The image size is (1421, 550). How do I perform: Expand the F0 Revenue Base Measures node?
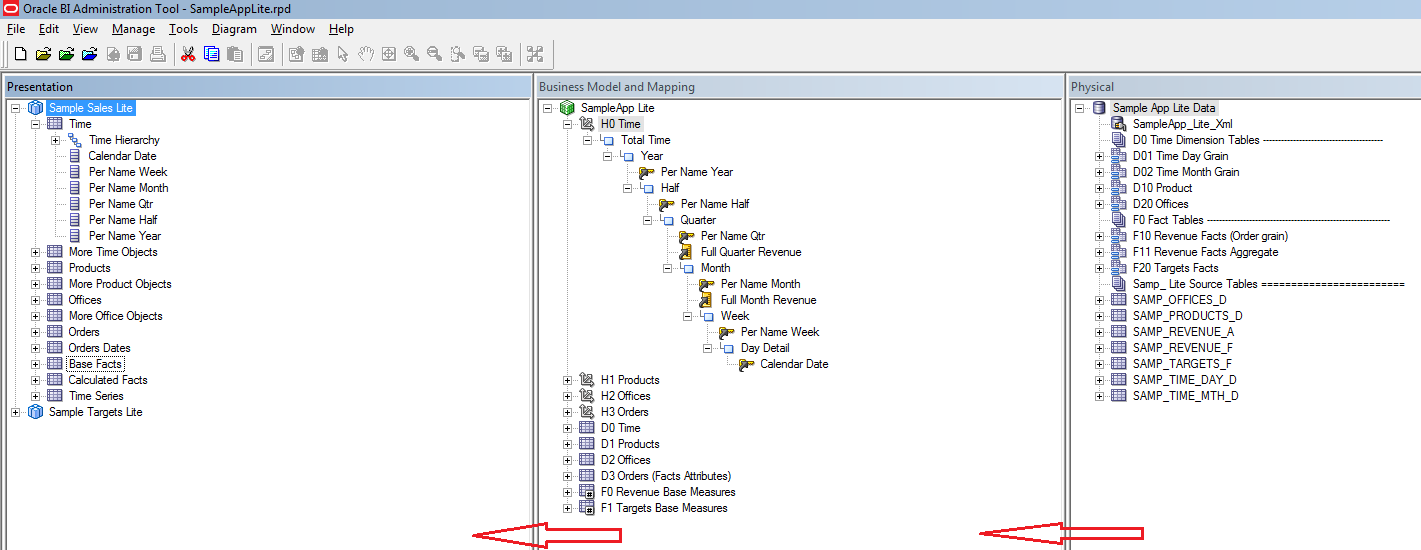(x=568, y=492)
